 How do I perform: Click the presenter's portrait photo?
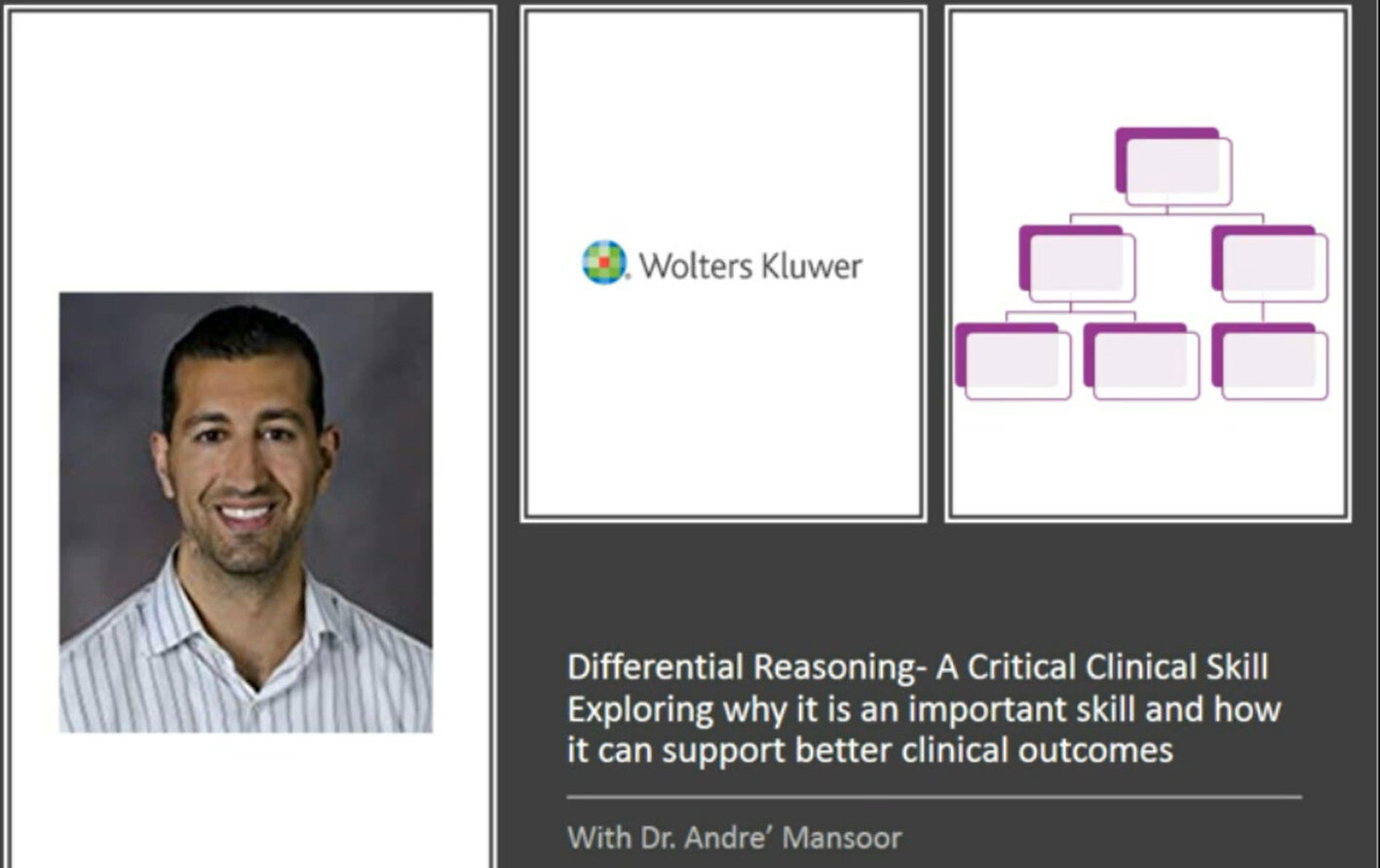point(246,511)
